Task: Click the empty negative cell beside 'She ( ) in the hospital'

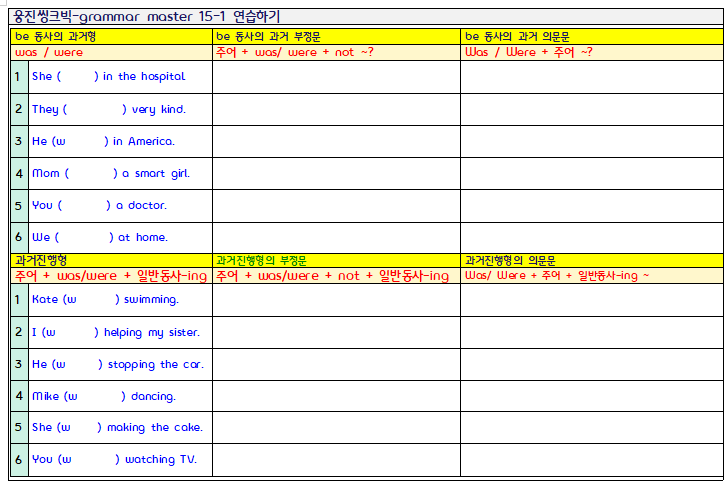Action: (x=337, y=77)
